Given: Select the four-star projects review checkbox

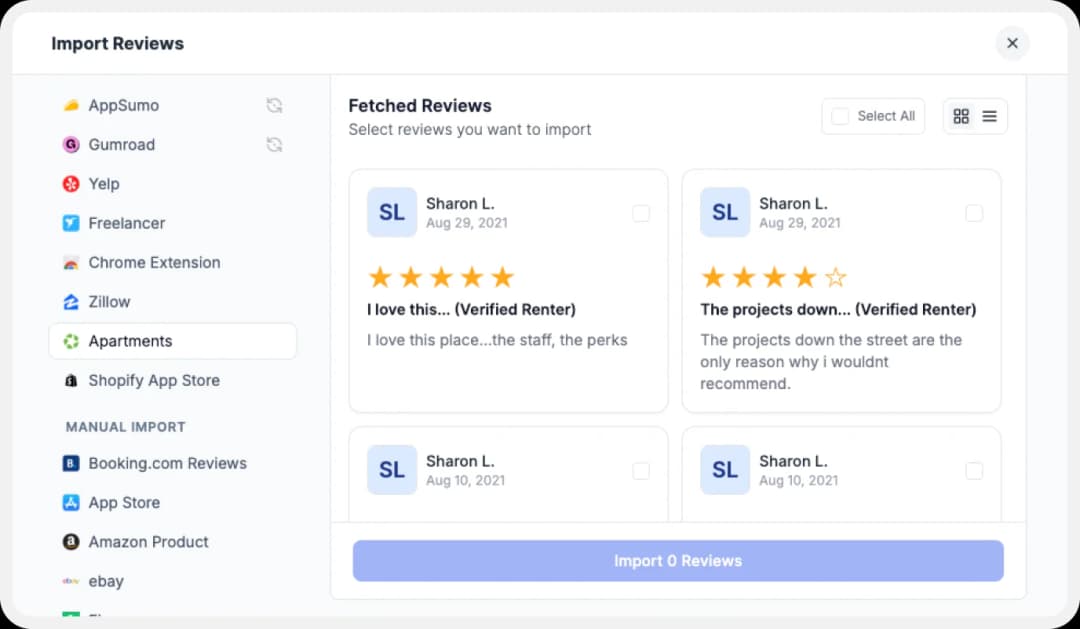Looking at the screenshot, I should [x=974, y=213].
